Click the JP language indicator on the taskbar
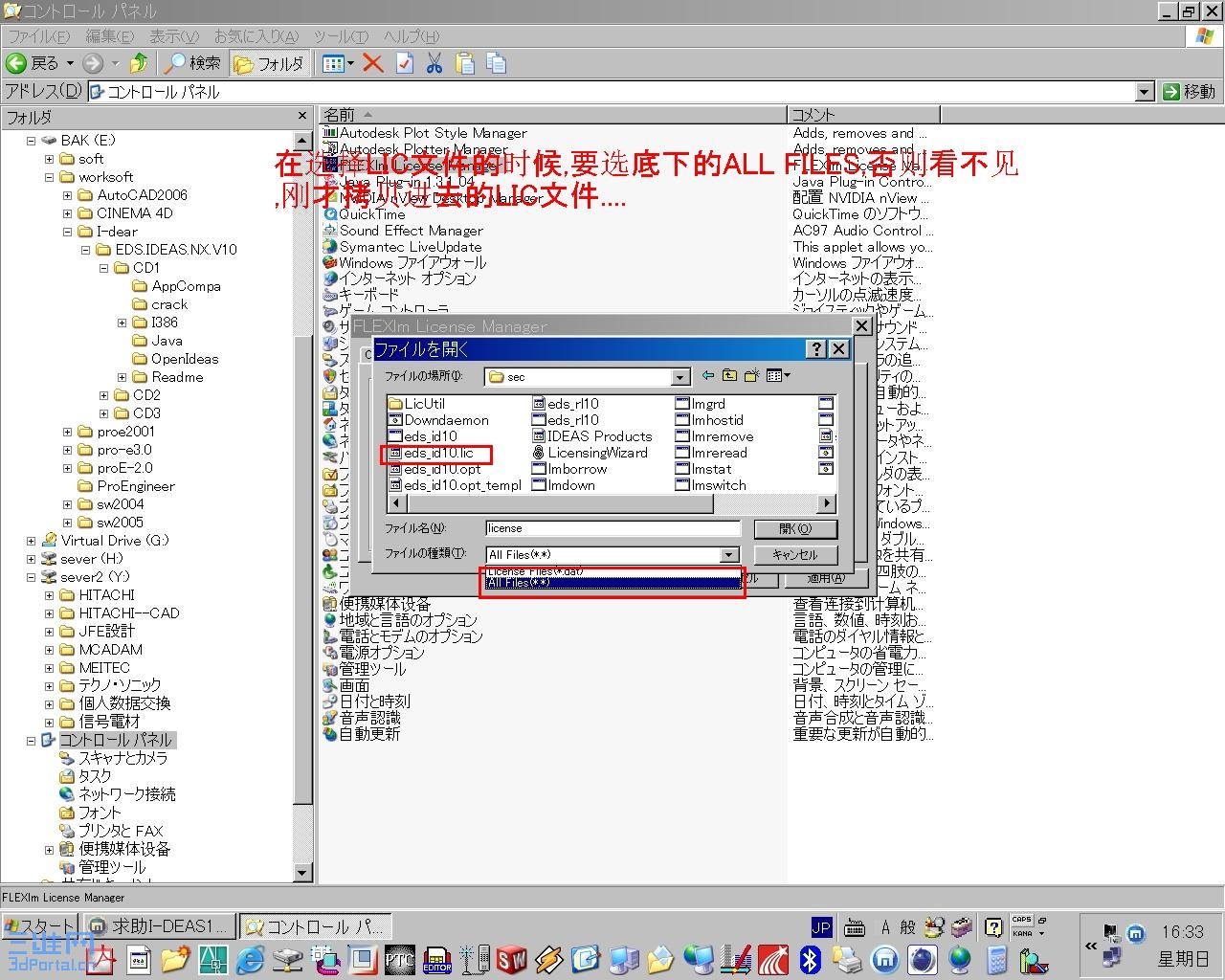The image size is (1225, 980). [821, 927]
